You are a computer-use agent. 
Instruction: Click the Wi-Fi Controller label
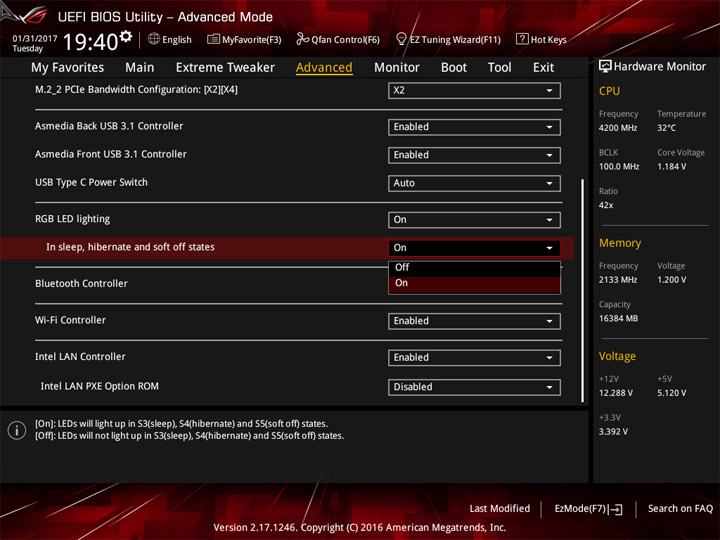point(70,320)
